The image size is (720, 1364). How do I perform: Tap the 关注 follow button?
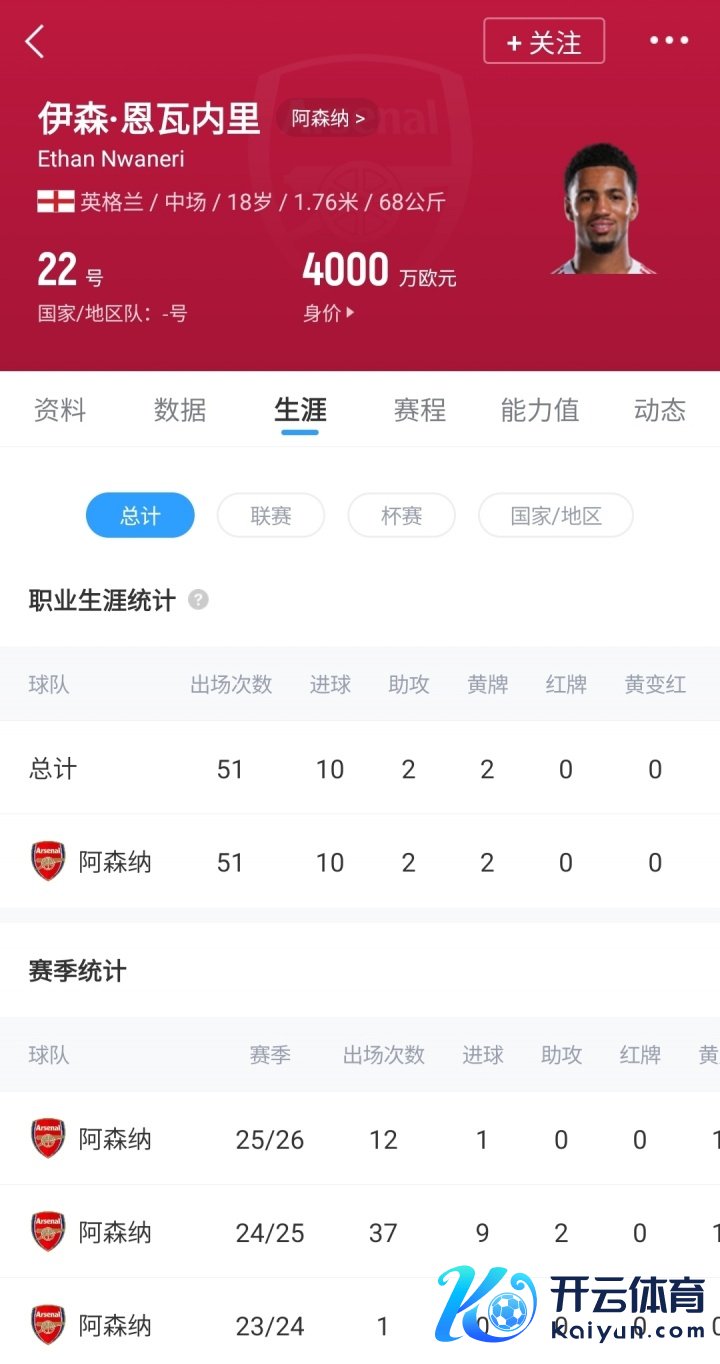(x=544, y=42)
